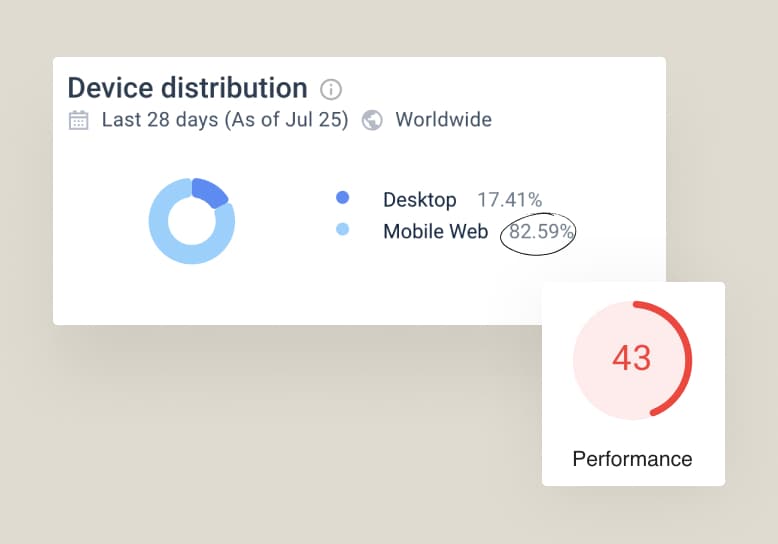Click the 43 performance score number
This screenshot has width=778, height=544.
click(631, 358)
